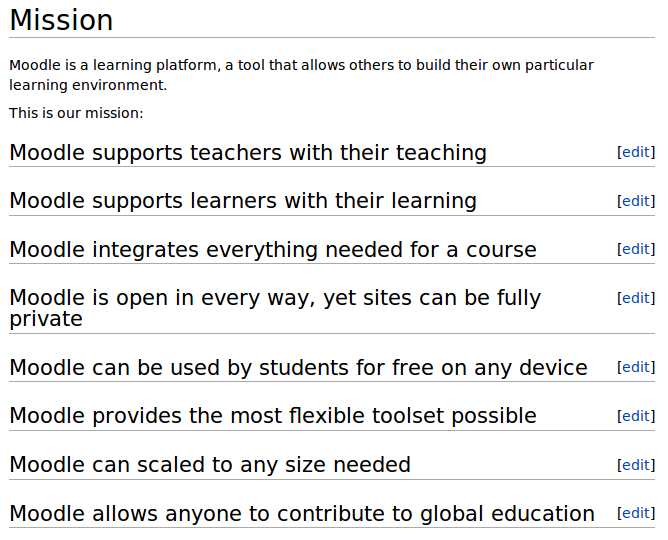
Task: Edit 'most flexible toolset possible' section
Action: [x=636, y=416]
